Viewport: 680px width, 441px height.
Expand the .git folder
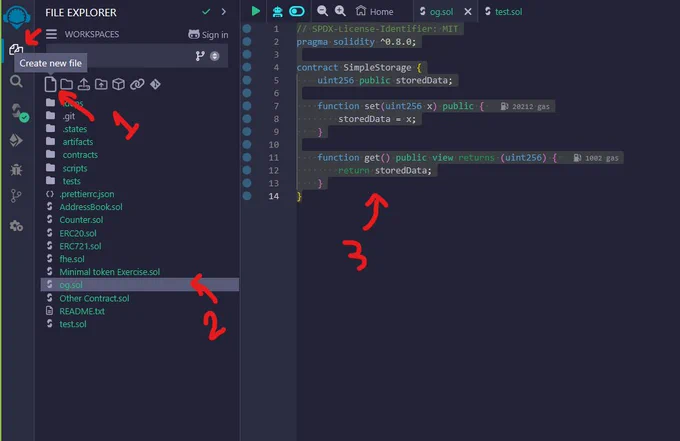69,116
